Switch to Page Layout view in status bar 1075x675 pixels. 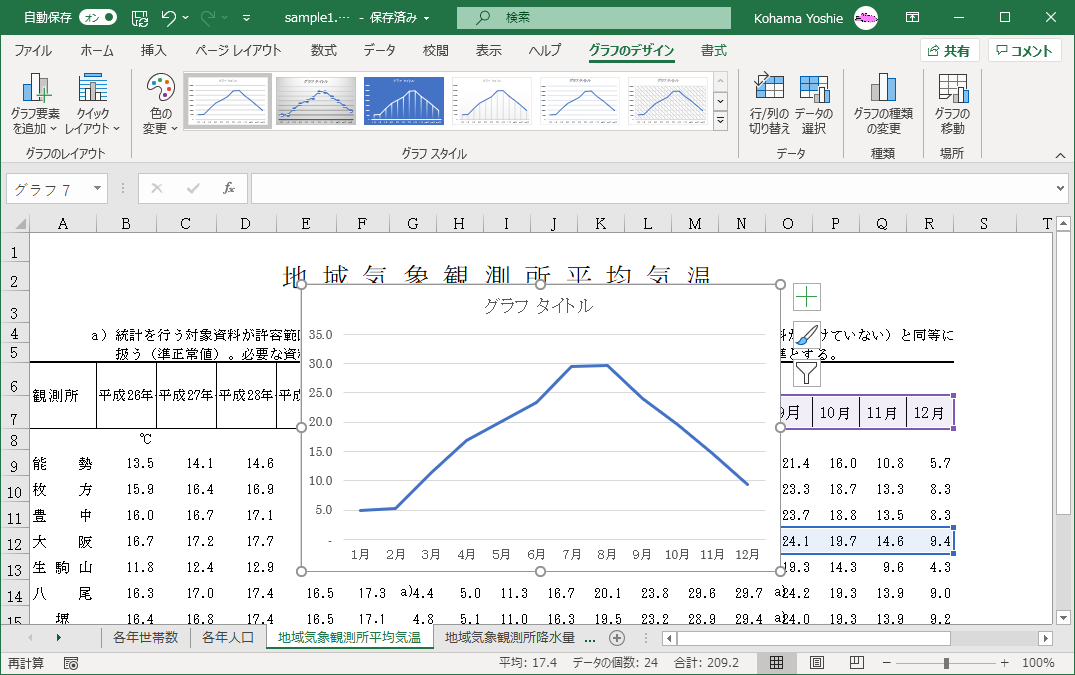pos(816,663)
